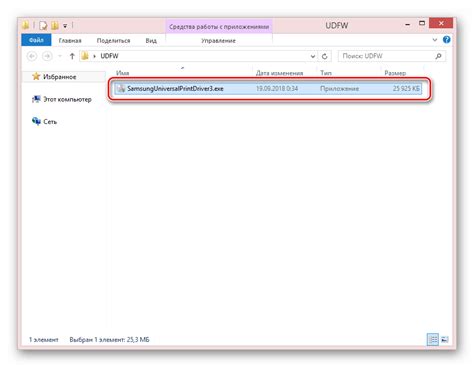Click the 1 элемент status text
Viewport: 474px width, 367px height.
[x=44, y=340]
